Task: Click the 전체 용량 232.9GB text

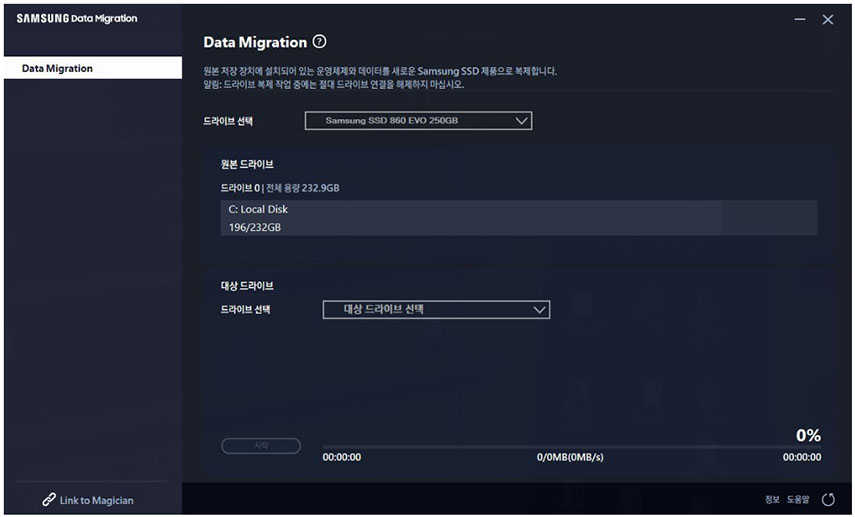Action: pyautogui.click(x=303, y=188)
